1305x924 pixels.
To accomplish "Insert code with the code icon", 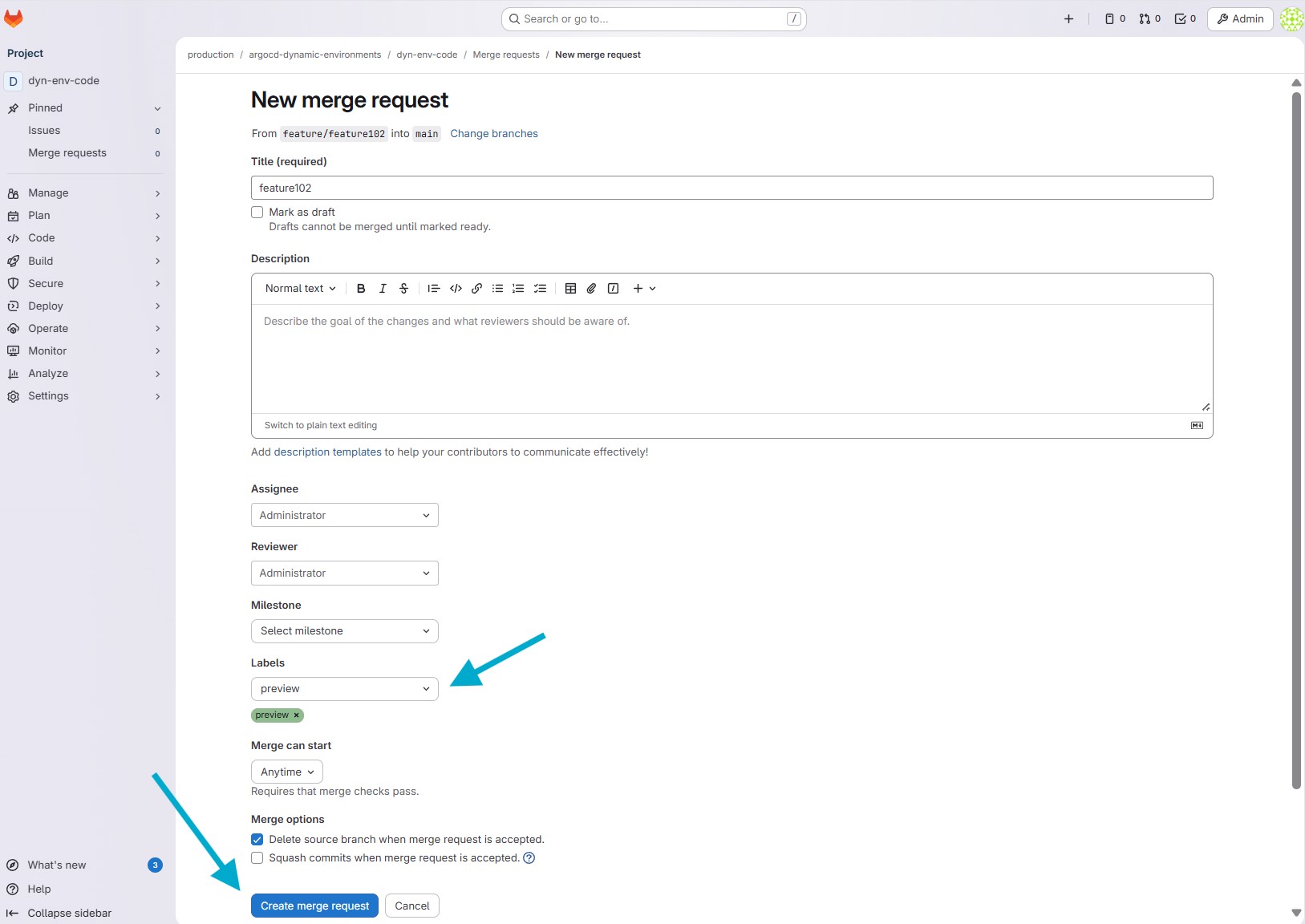I will tap(456, 289).
